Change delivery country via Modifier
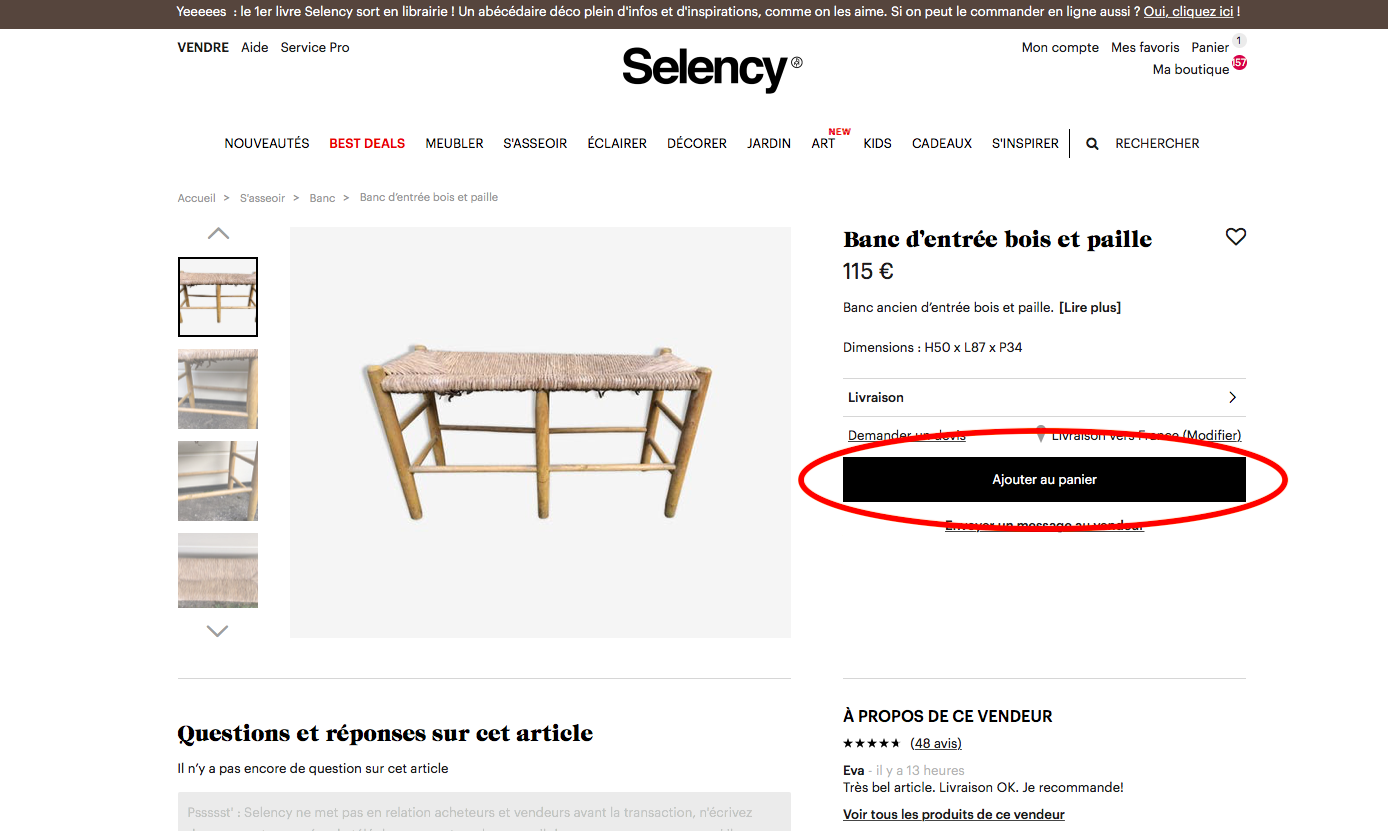The image size is (1388, 831). (1212, 435)
